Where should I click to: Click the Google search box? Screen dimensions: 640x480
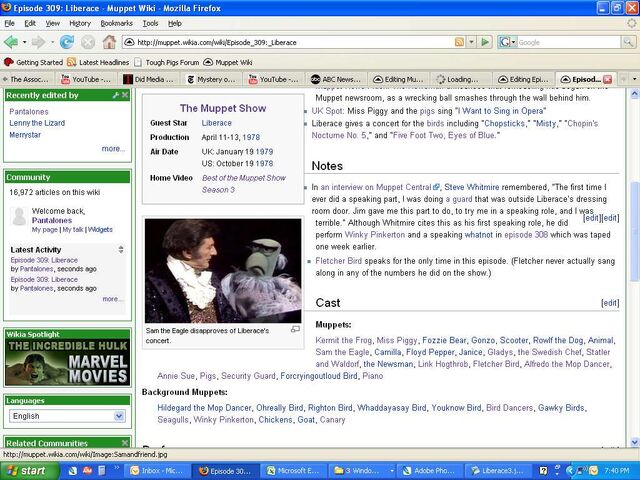click(569, 42)
